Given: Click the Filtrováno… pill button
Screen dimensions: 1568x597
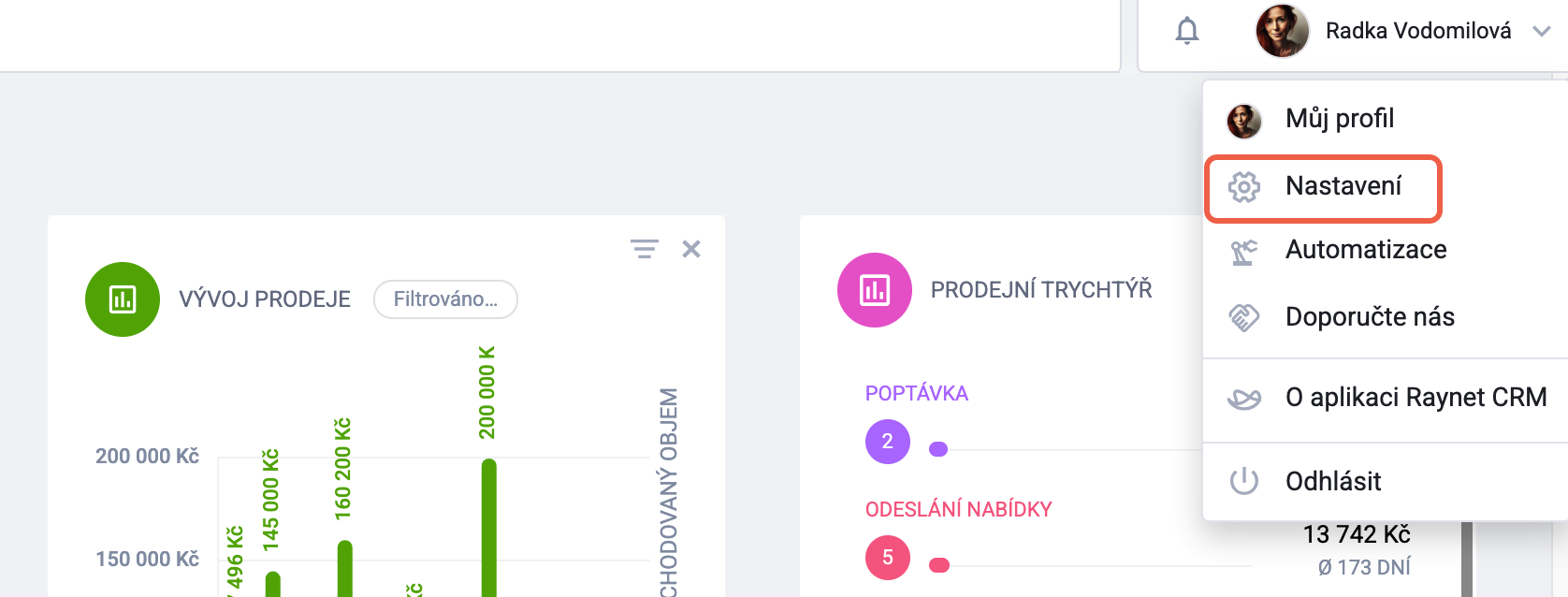Looking at the screenshot, I should pos(445,299).
